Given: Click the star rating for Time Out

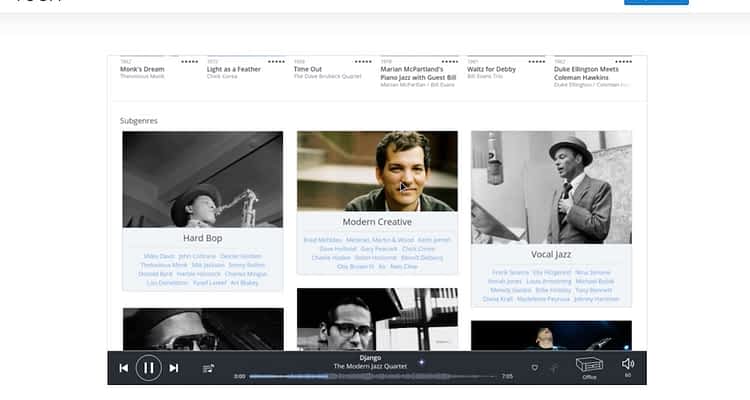Looking at the screenshot, I should click(x=363, y=62).
